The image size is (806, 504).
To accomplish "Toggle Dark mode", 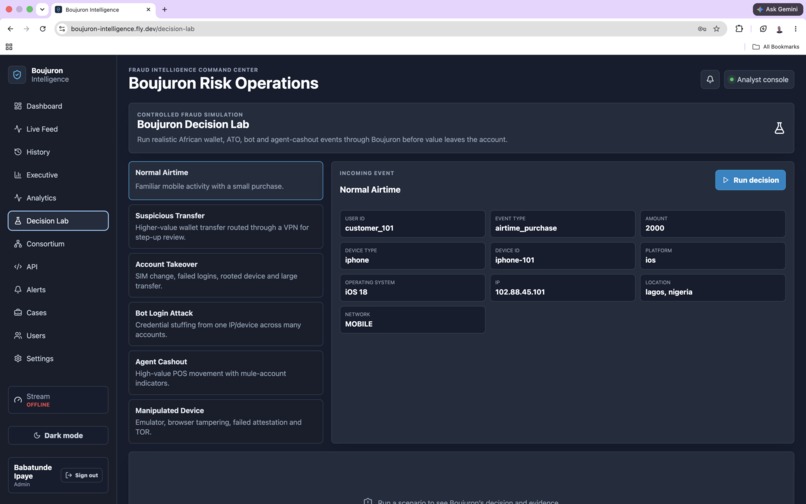I will click(58, 436).
